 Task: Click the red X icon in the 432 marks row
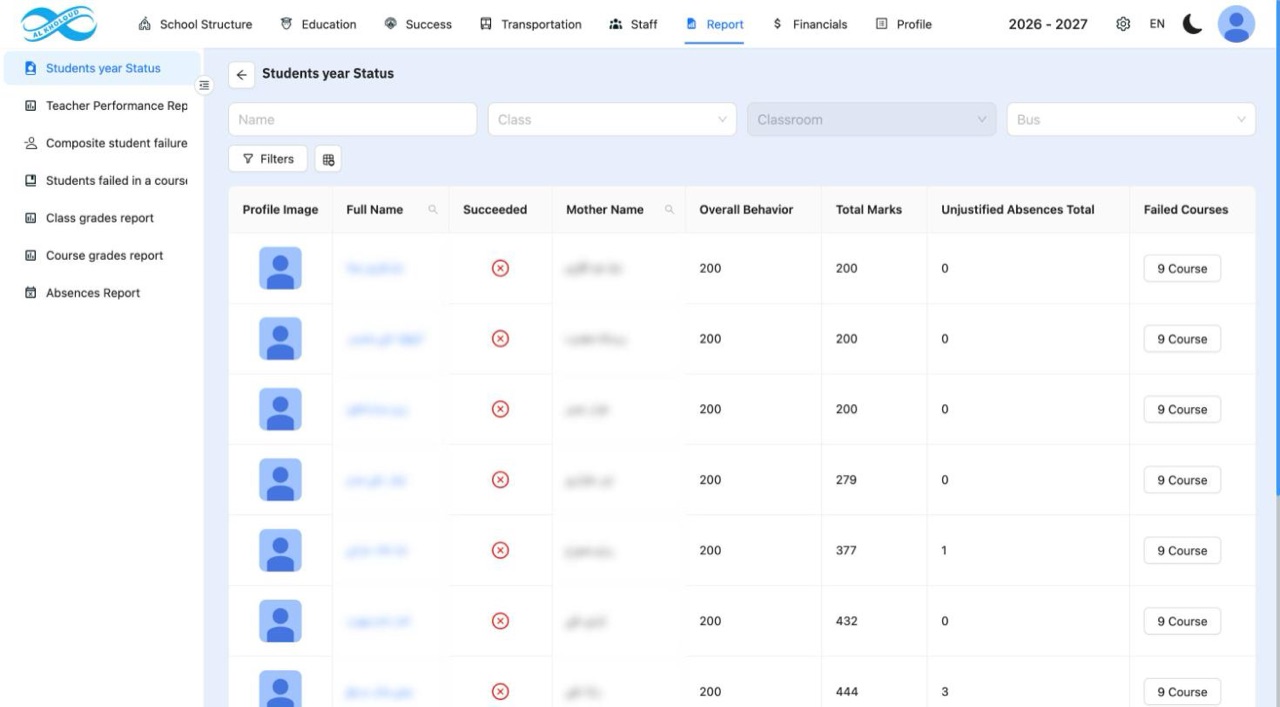coord(502,621)
